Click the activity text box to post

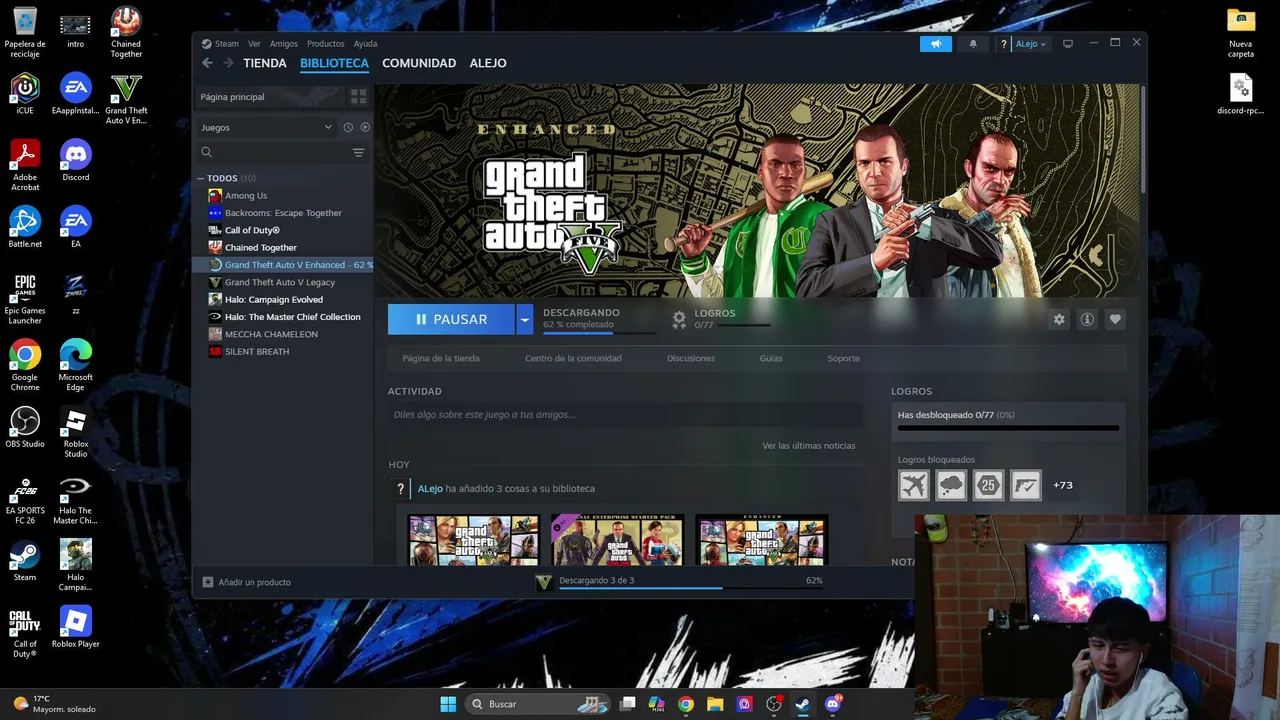click(x=625, y=415)
